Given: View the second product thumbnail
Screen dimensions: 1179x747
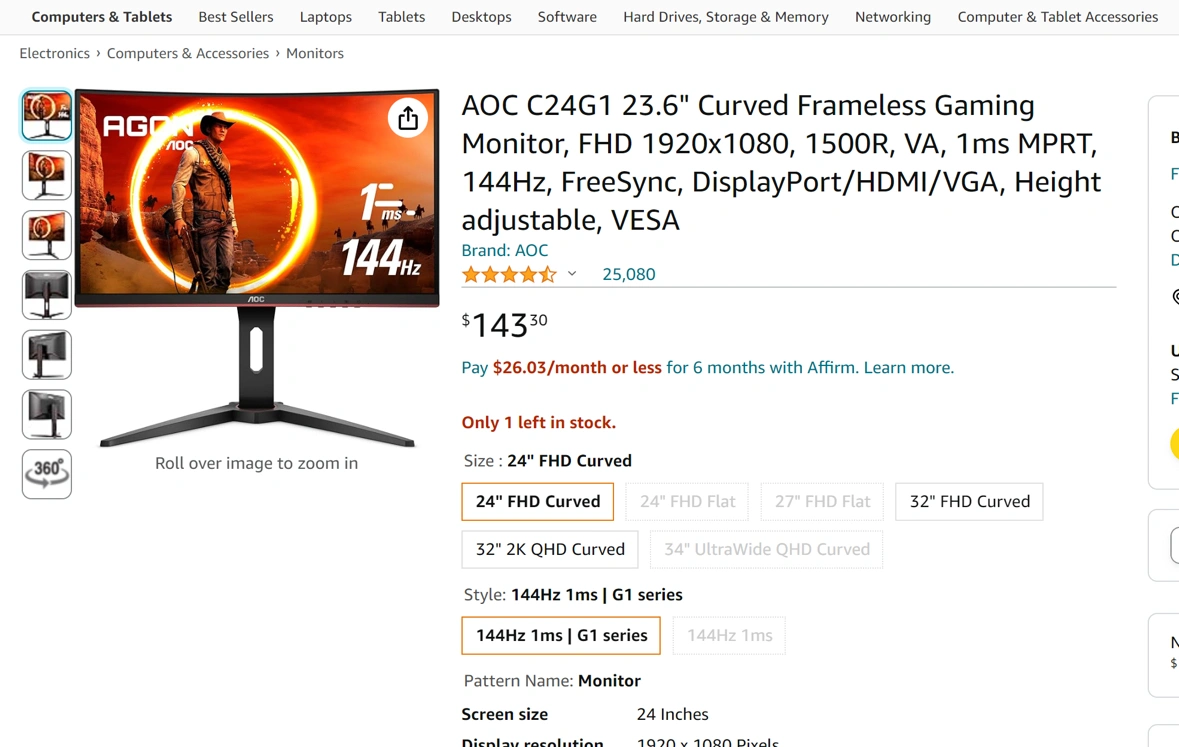Looking at the screenshot, I should (47, 175).
